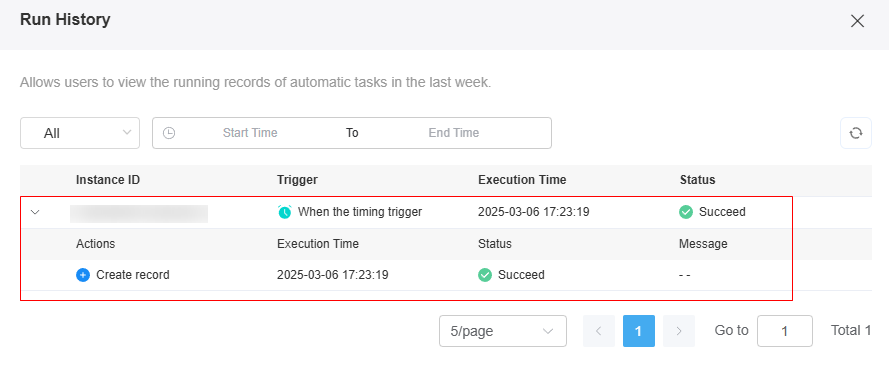Viewport: 889px width, 369px height.
Task: Go to next page arrow
Action: pyautogui.click(x=679, y=331)
